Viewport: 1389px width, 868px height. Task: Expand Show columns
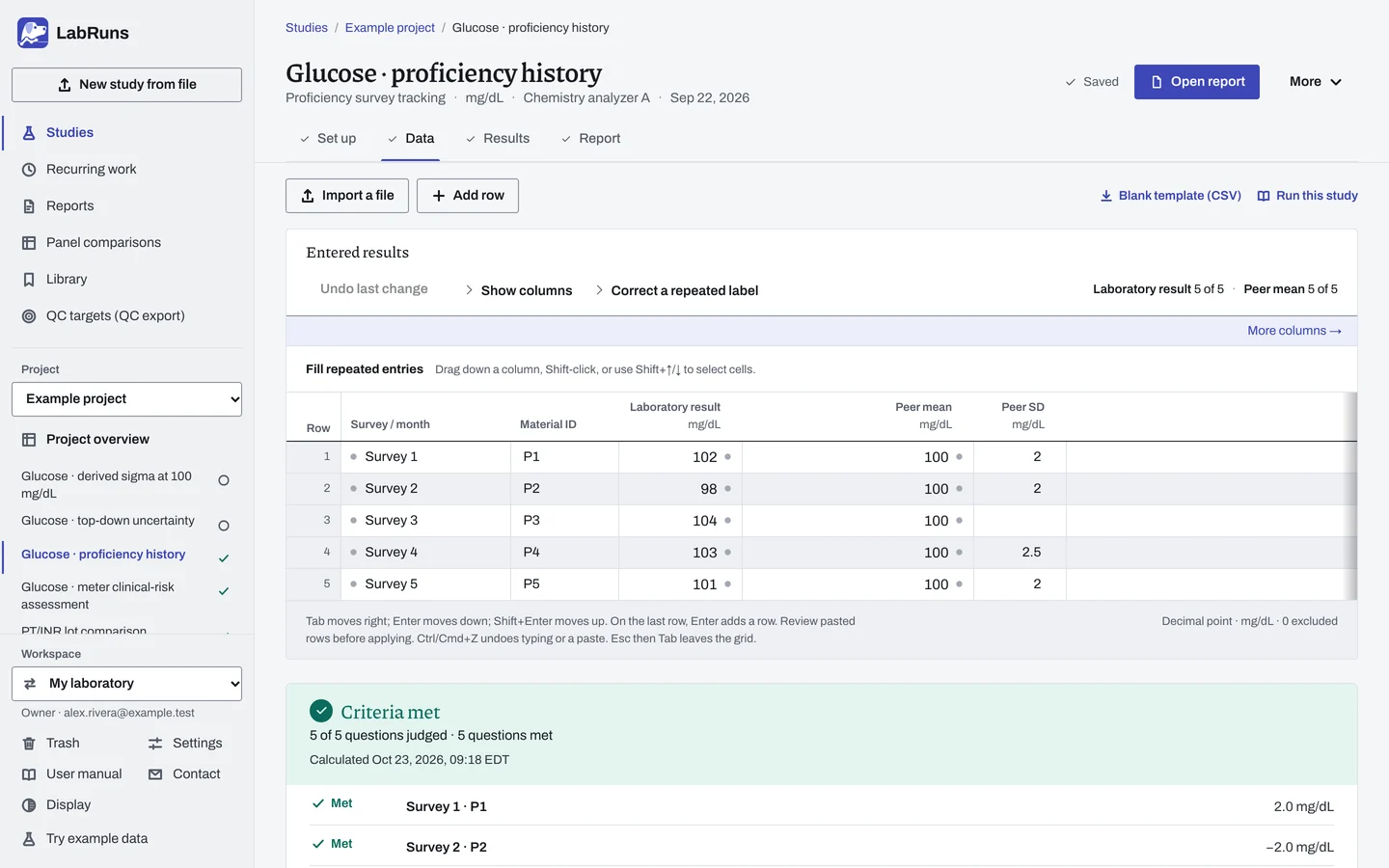point(519,290)
